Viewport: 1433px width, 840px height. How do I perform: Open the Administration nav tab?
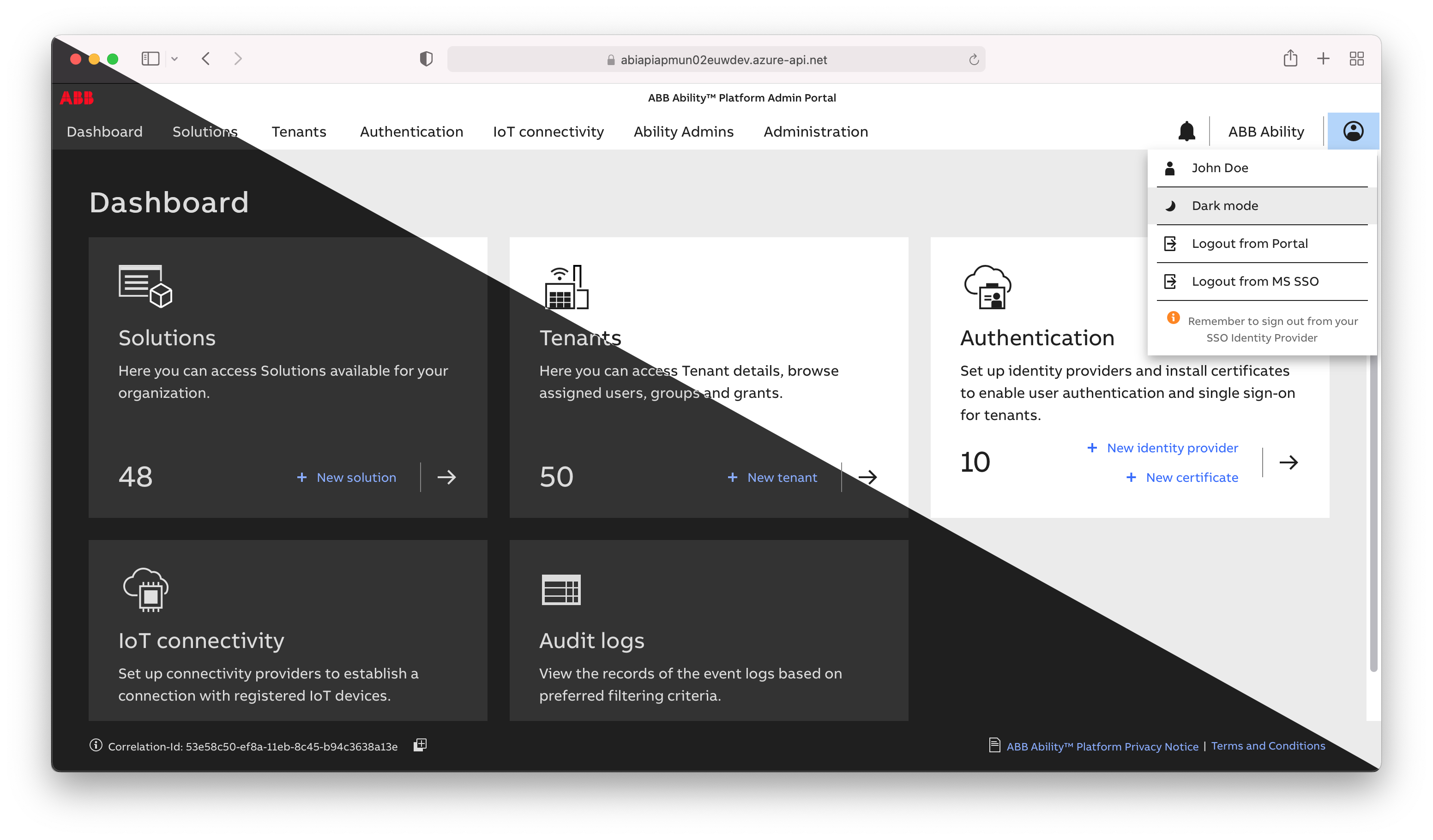tap(815, 132)
